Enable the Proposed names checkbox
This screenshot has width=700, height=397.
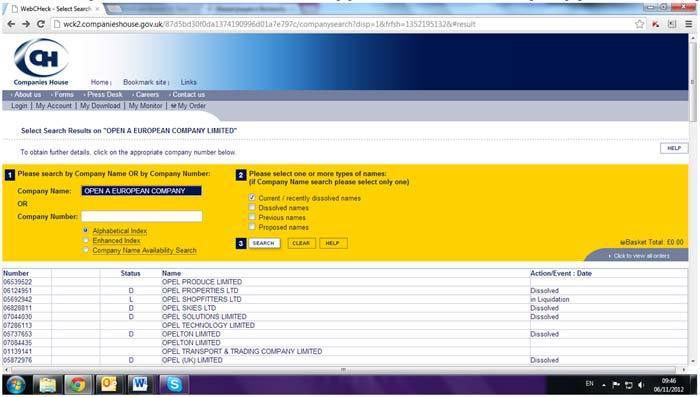coord(252,227)
